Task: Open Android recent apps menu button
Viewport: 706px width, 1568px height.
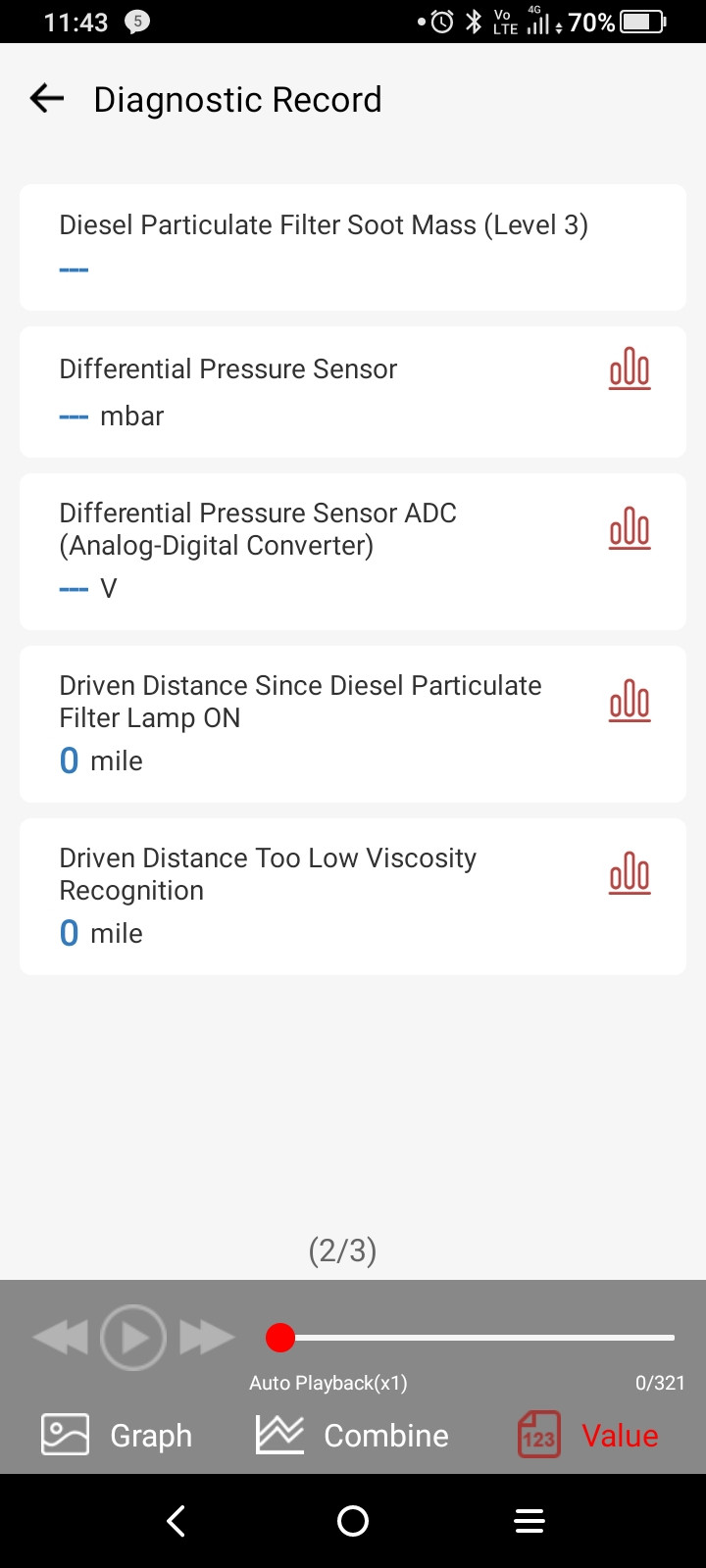Action: 529,1521
